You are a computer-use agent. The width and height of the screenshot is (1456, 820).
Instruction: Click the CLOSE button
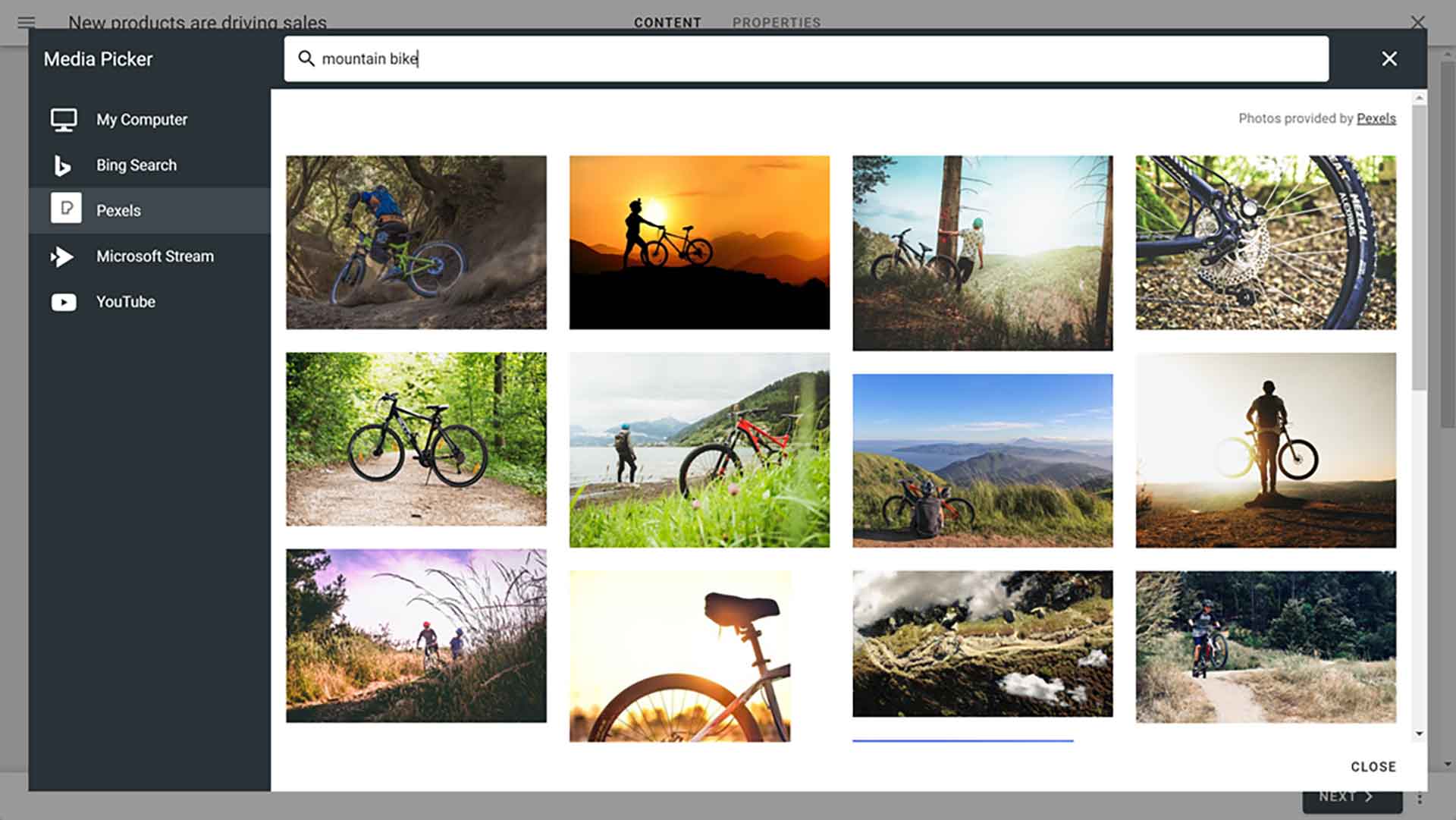pos(1374,766)
